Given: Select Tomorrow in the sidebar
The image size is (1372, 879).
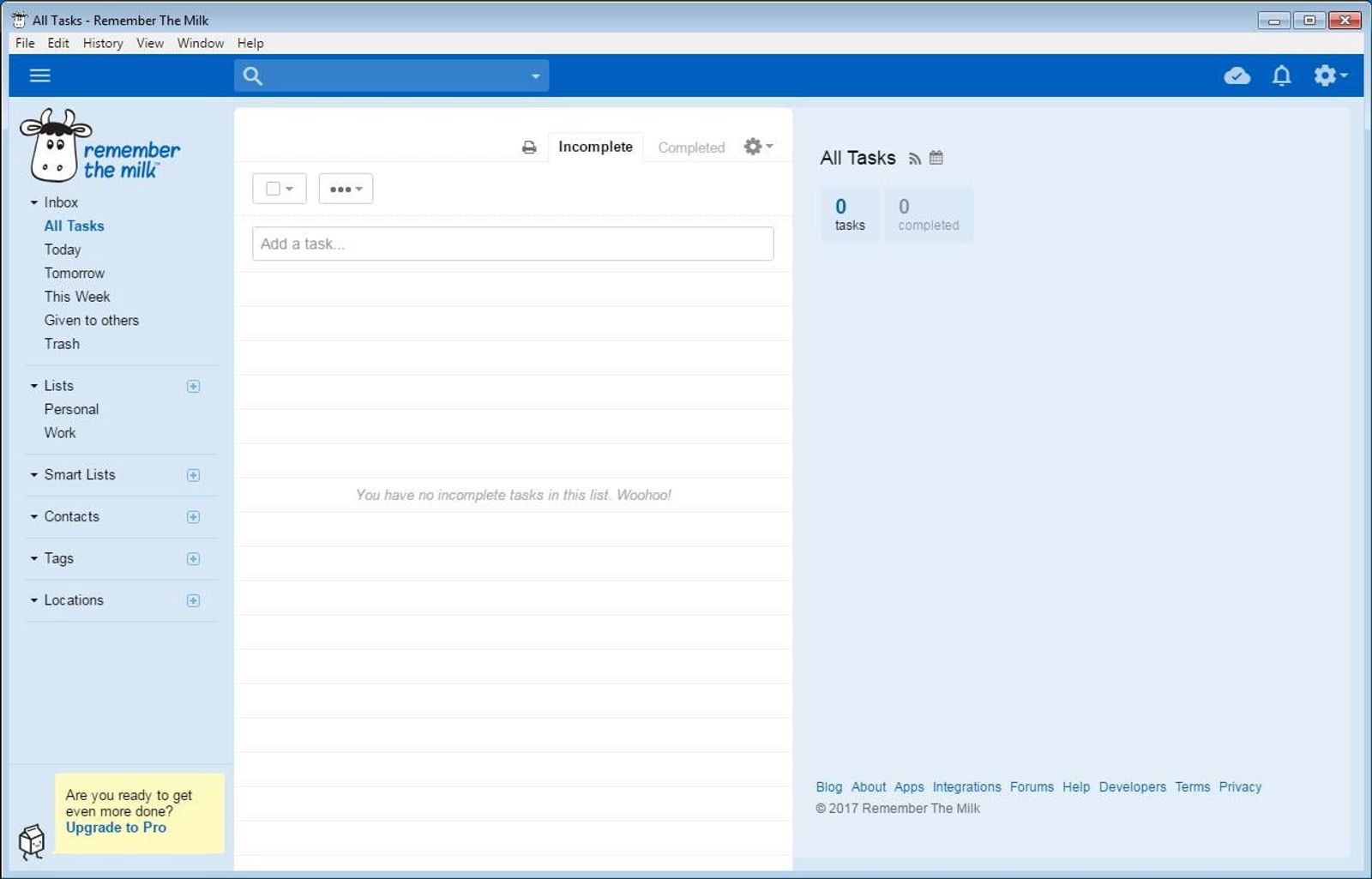Looking at the screenshot, I should [75, 274].
